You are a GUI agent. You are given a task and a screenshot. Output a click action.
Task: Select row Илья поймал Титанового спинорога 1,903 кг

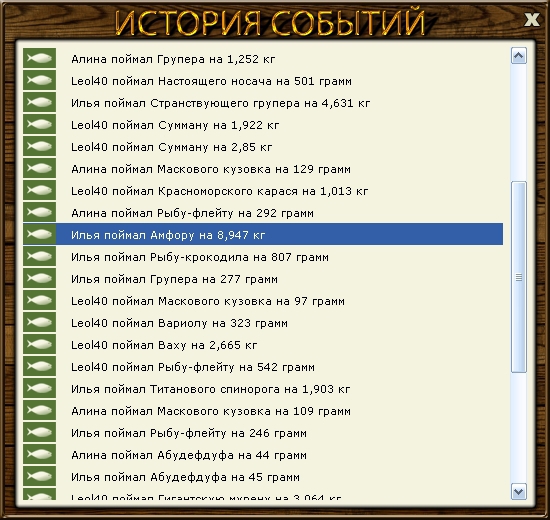pos(263,388)
